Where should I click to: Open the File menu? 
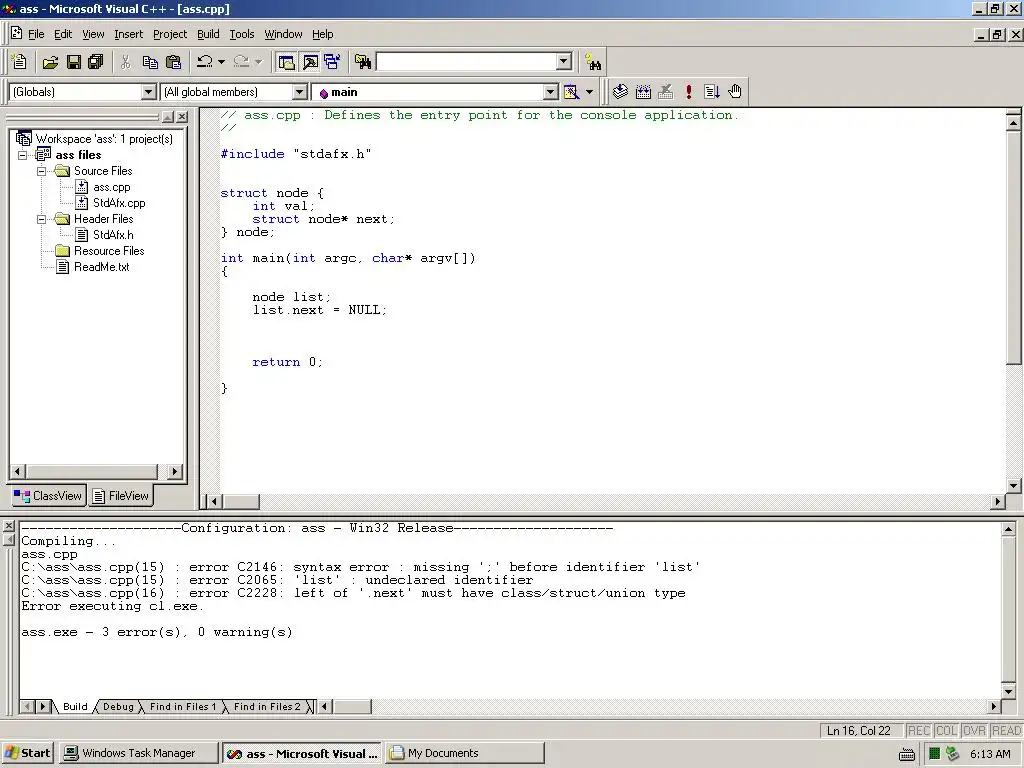tap(36, 34)
